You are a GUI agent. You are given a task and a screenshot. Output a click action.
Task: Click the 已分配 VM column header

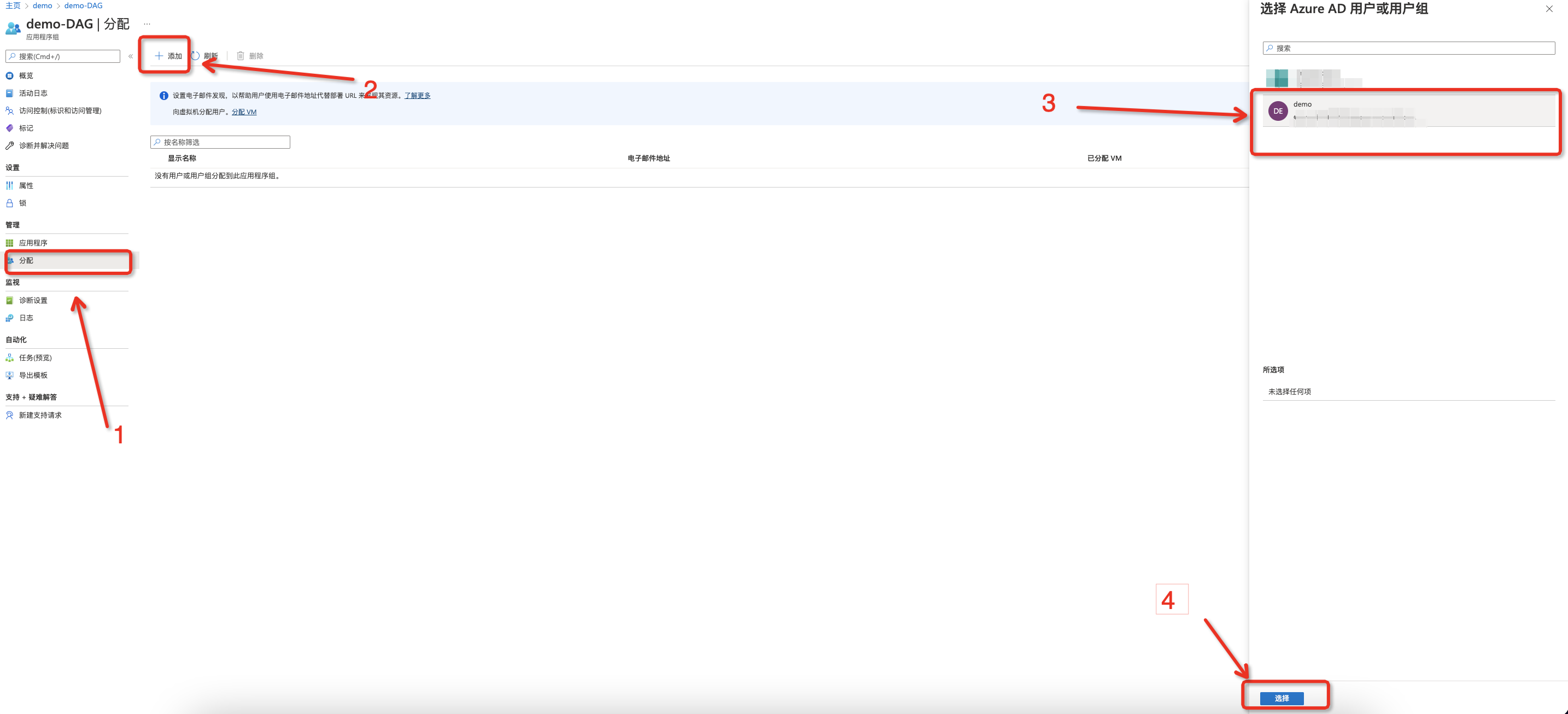point(1104,158)
